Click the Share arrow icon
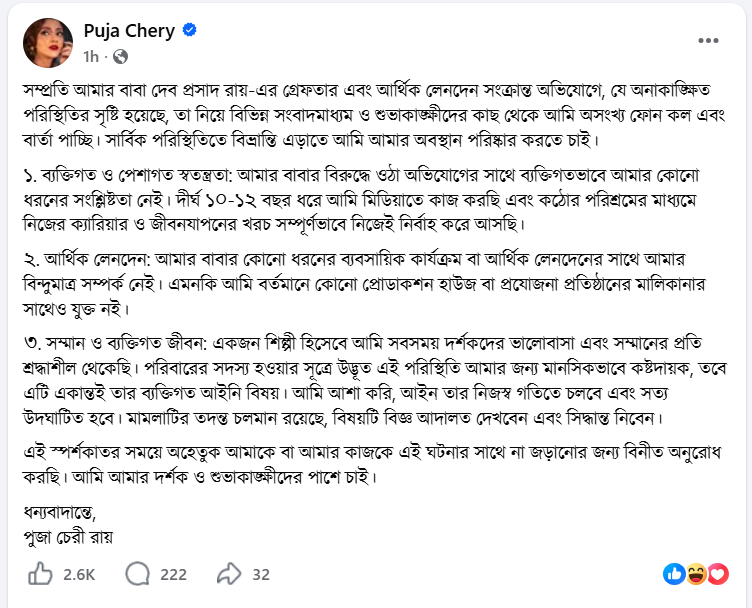 coord(229,574)
